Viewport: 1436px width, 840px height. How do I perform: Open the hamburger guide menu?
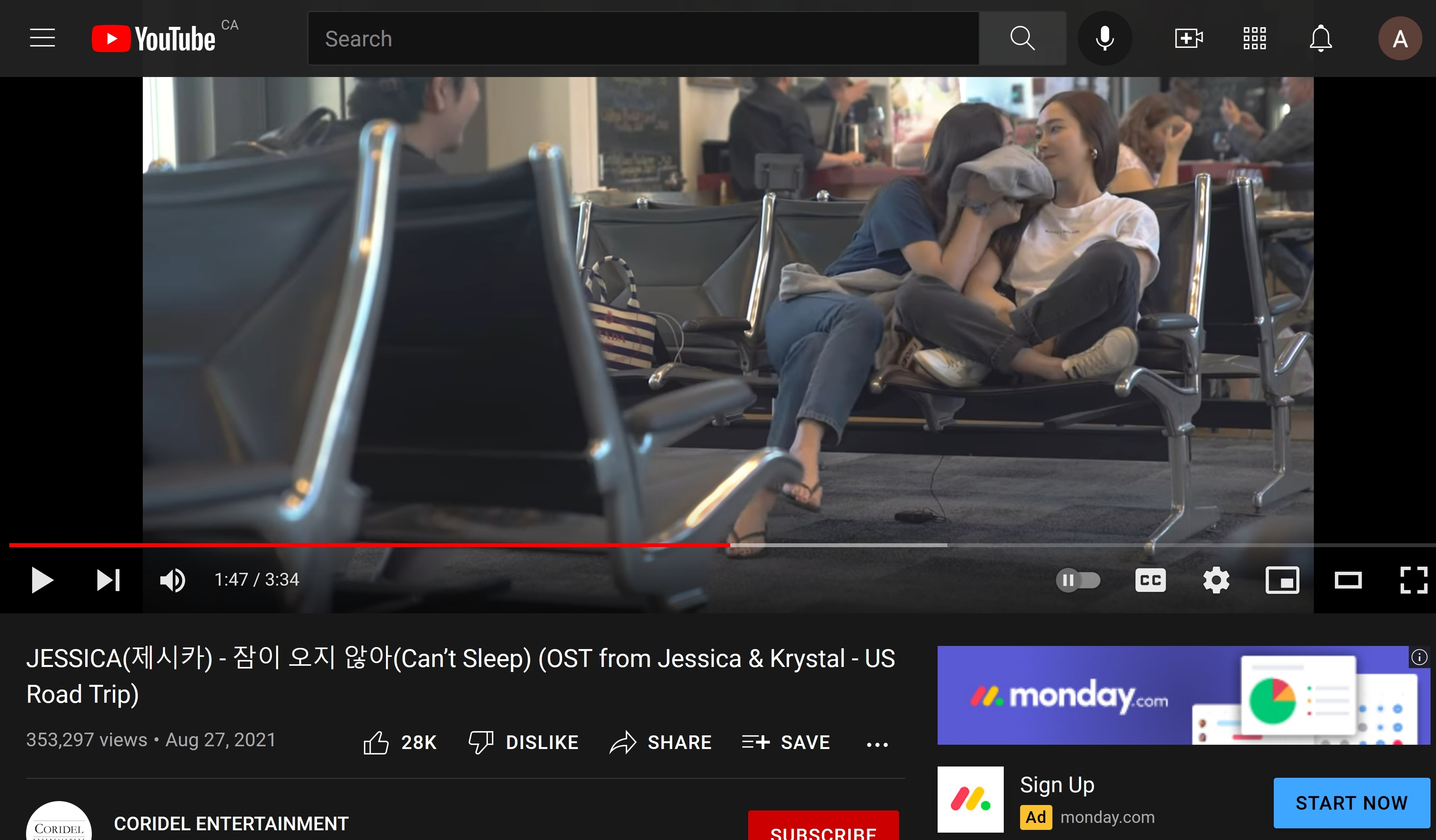click(x=42, y=38)
